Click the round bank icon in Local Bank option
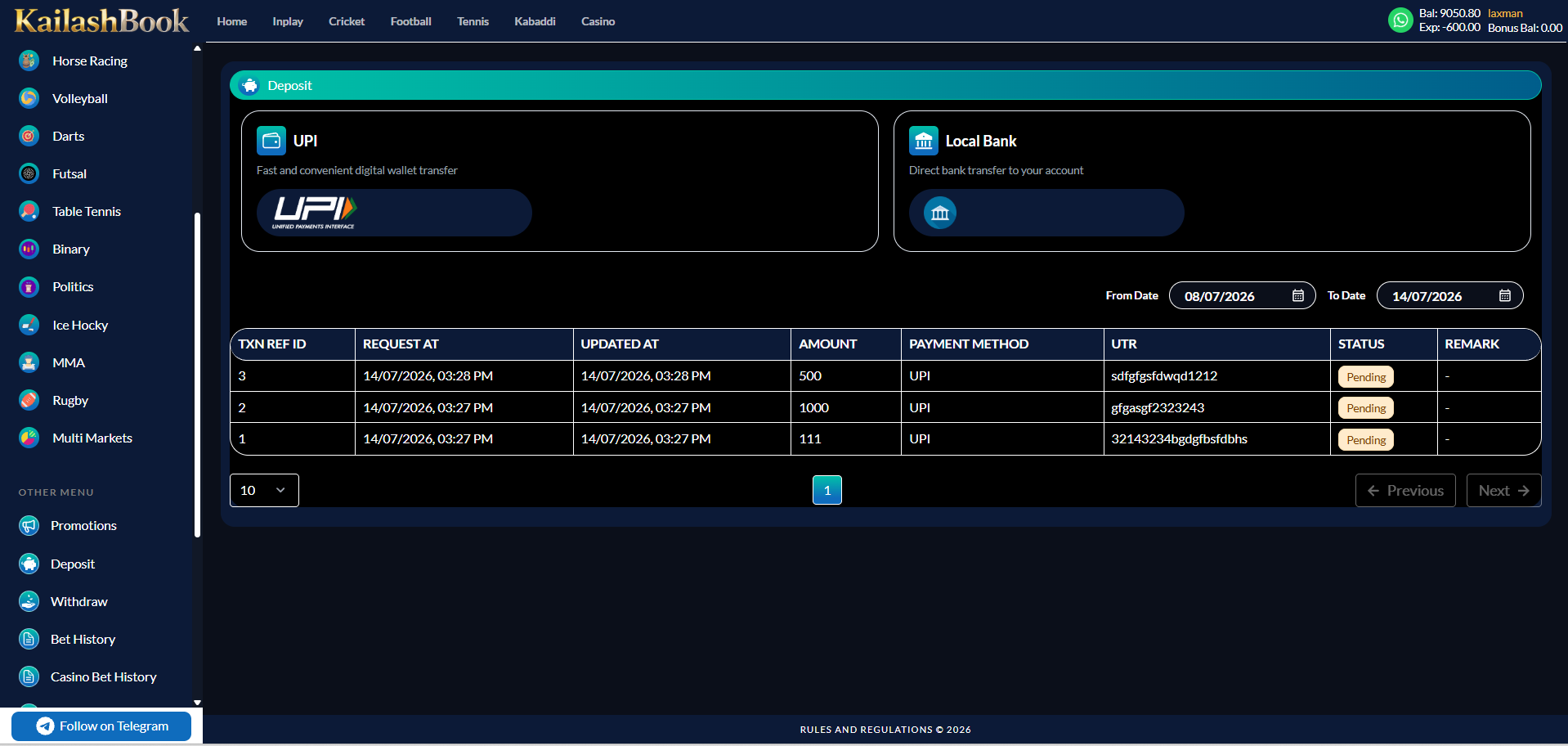Screen dimensions: 1568x746 coord(940,213)
